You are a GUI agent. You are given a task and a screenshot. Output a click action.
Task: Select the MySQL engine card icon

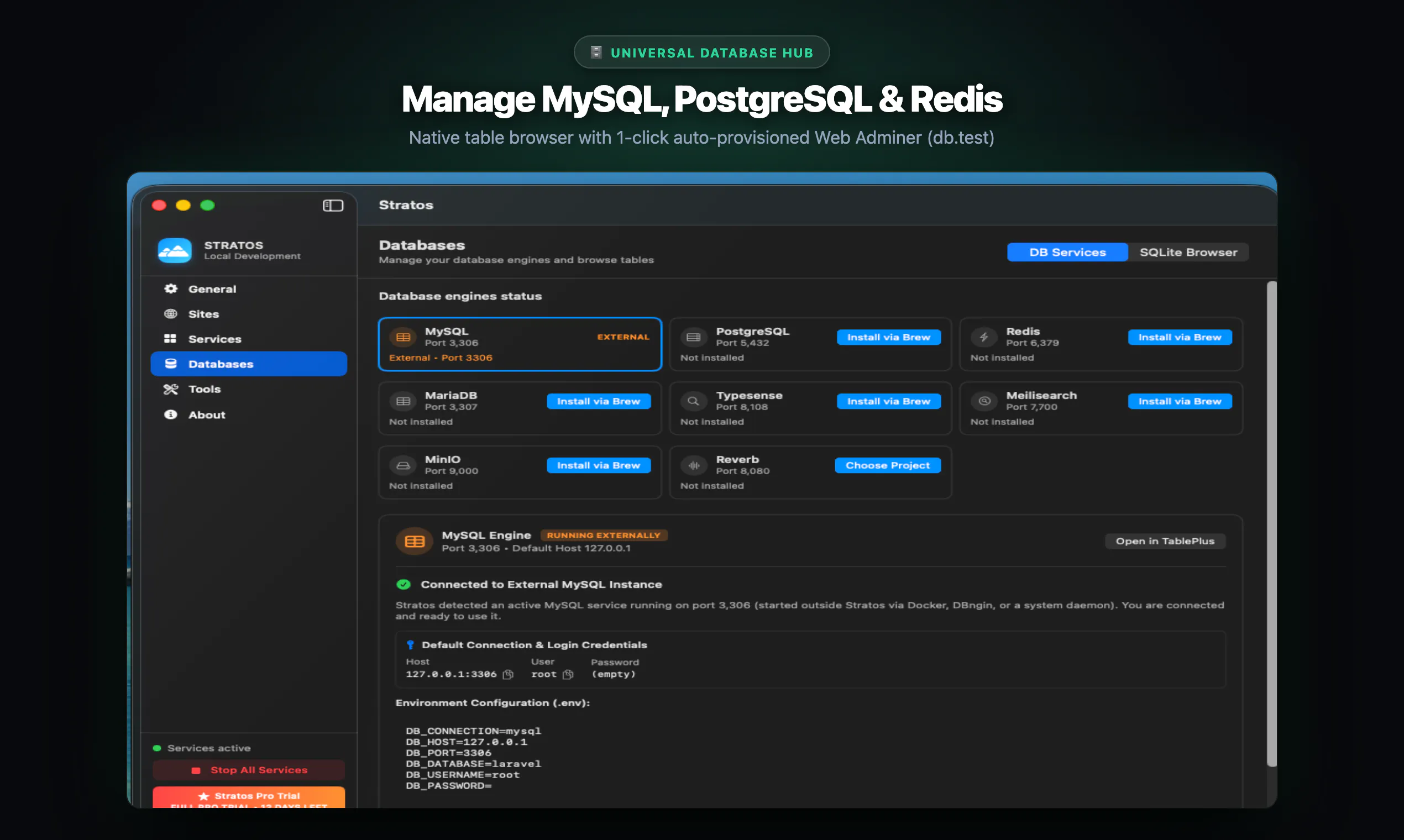coord(403,337)
